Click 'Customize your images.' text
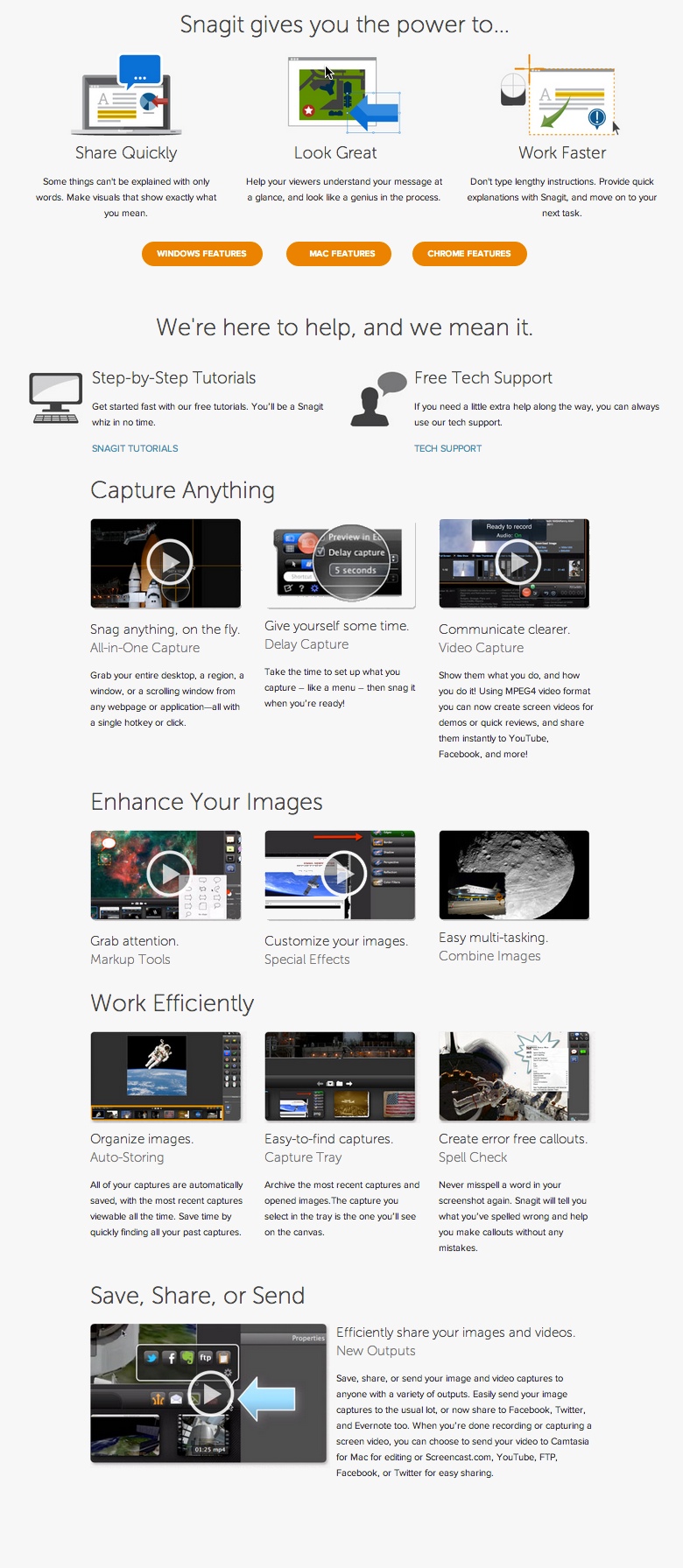 (x=336, y=941)
